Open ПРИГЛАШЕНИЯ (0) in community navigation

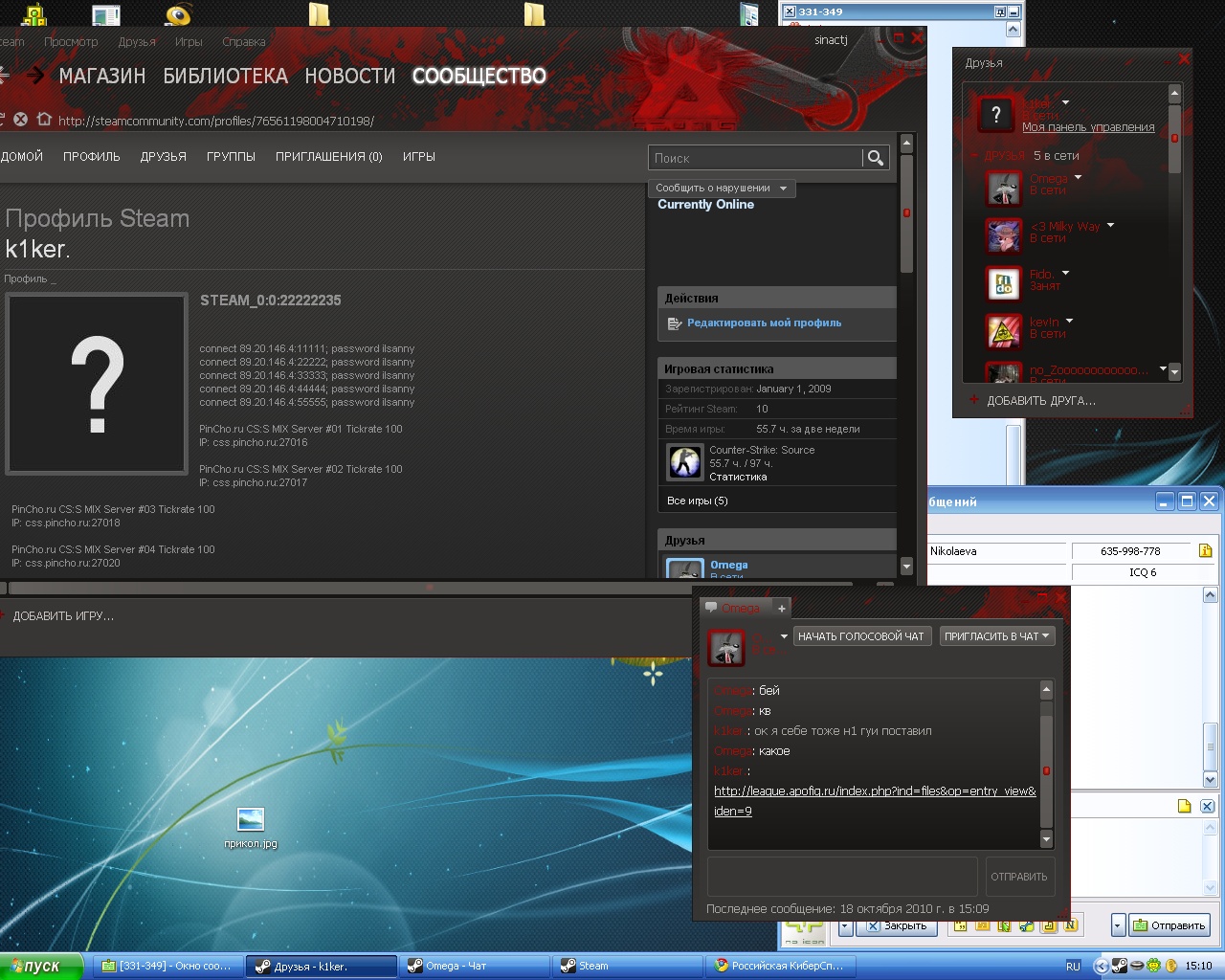[x=328, y=157]
